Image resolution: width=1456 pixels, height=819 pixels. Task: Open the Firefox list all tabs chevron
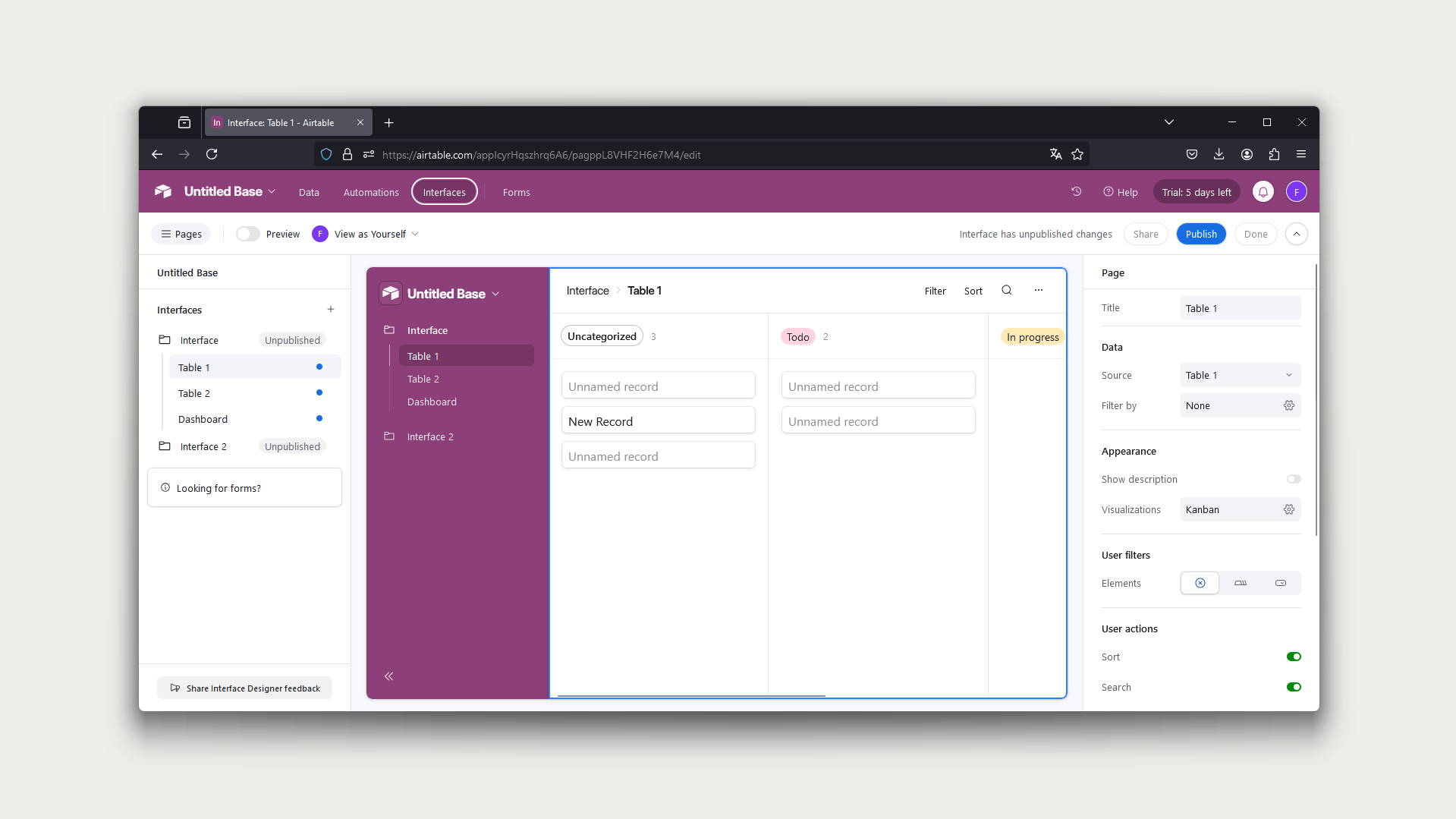(x=1168, y=122)
